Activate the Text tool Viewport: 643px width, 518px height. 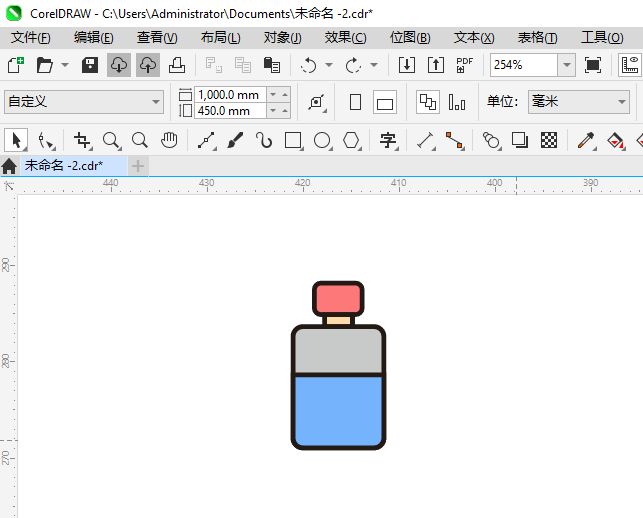[x=388, y=140]
